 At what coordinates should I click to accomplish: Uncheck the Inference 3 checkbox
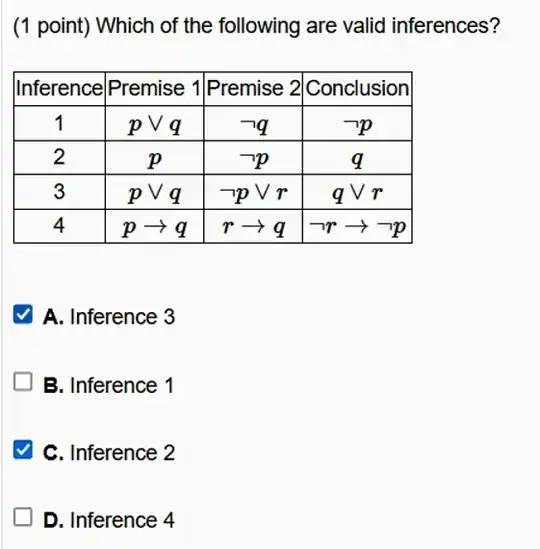[x=23, y=314]
